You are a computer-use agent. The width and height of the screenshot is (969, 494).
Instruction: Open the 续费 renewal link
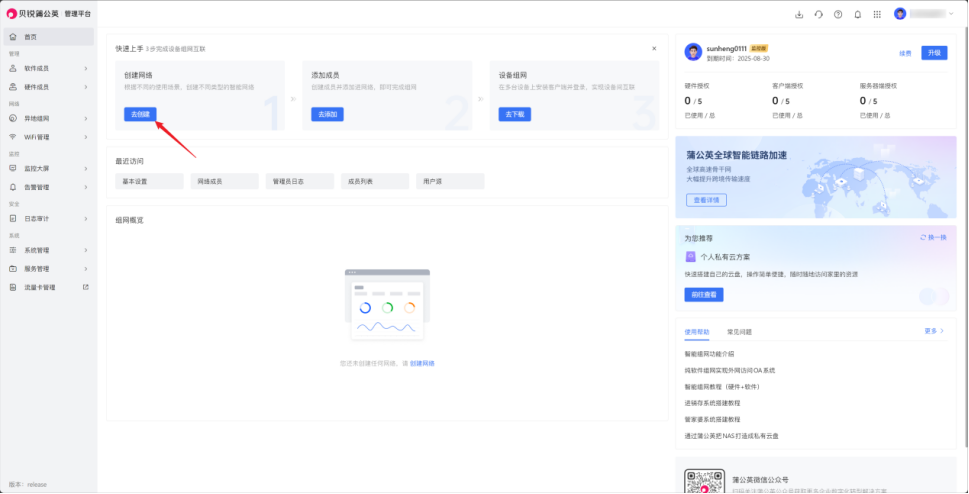click(x=905, y=53)
